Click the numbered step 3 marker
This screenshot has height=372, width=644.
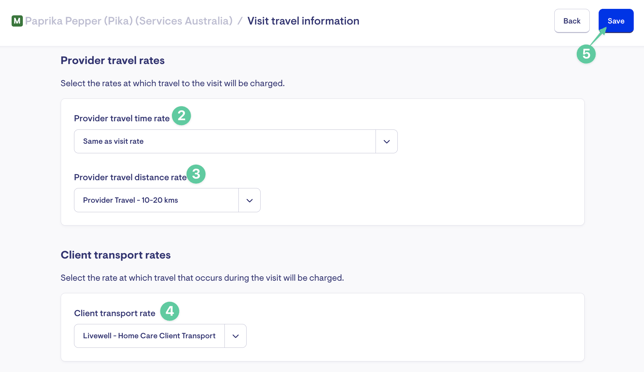[x=196, y=174]
